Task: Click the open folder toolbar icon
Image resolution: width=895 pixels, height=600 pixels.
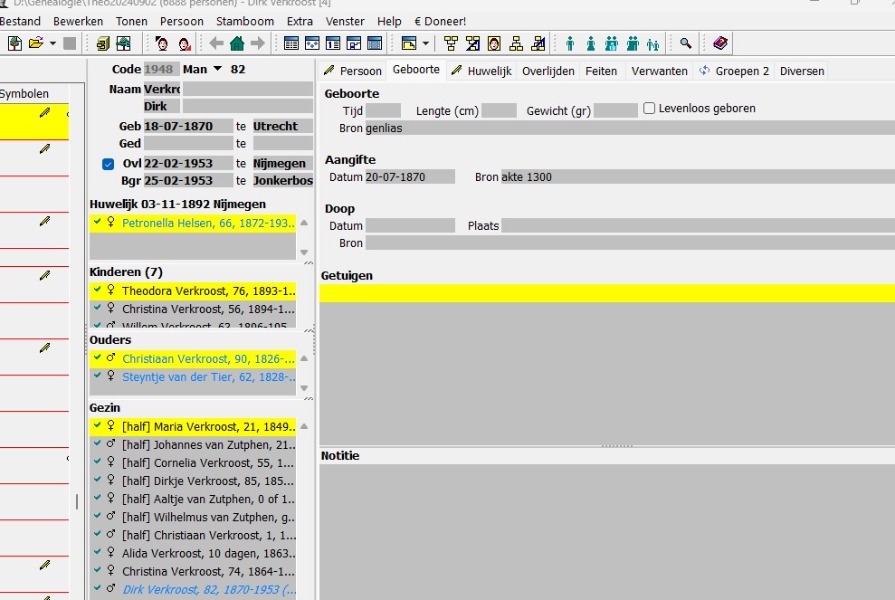Action: 36,43
